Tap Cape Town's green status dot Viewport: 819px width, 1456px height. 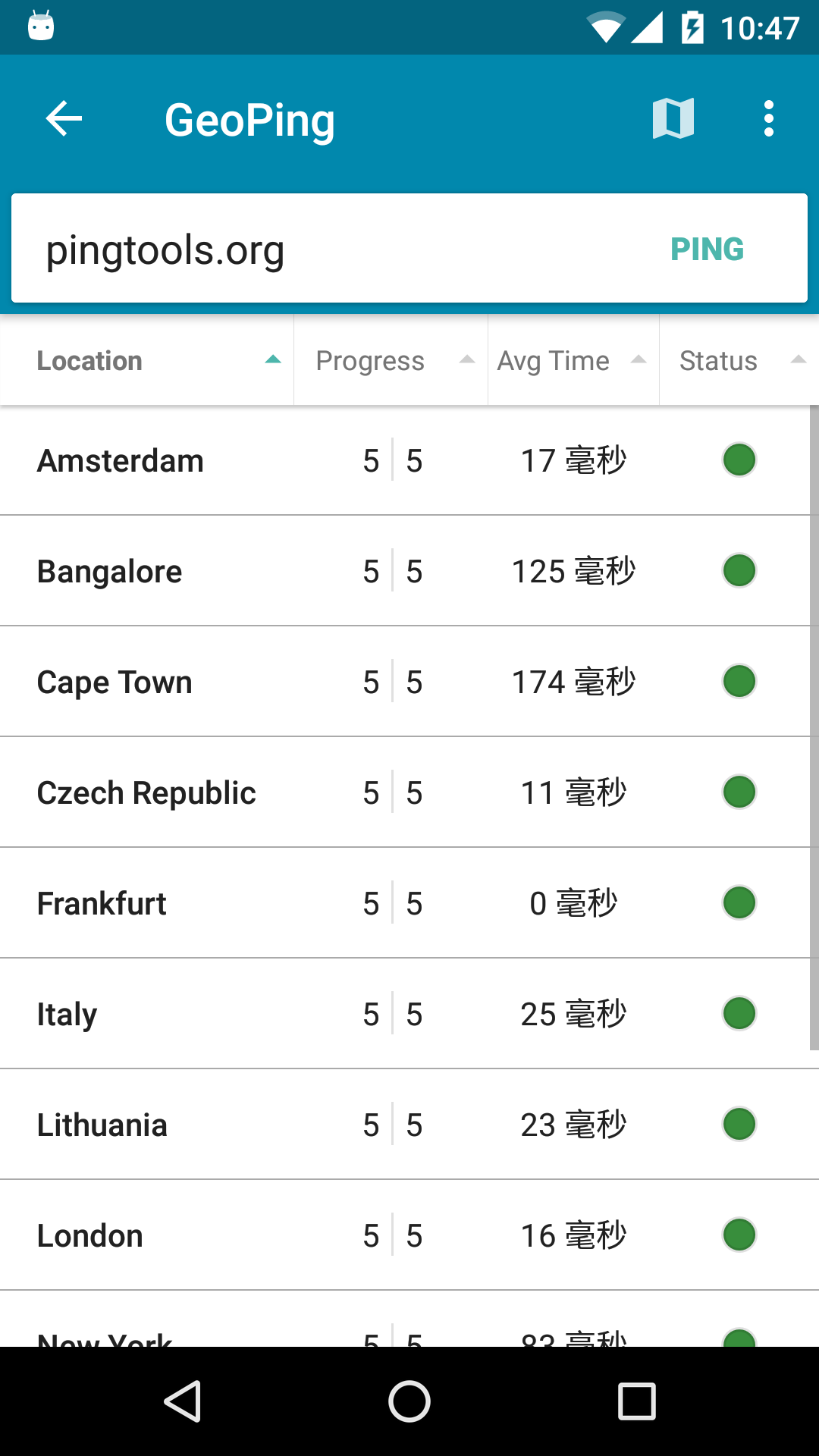739,681
